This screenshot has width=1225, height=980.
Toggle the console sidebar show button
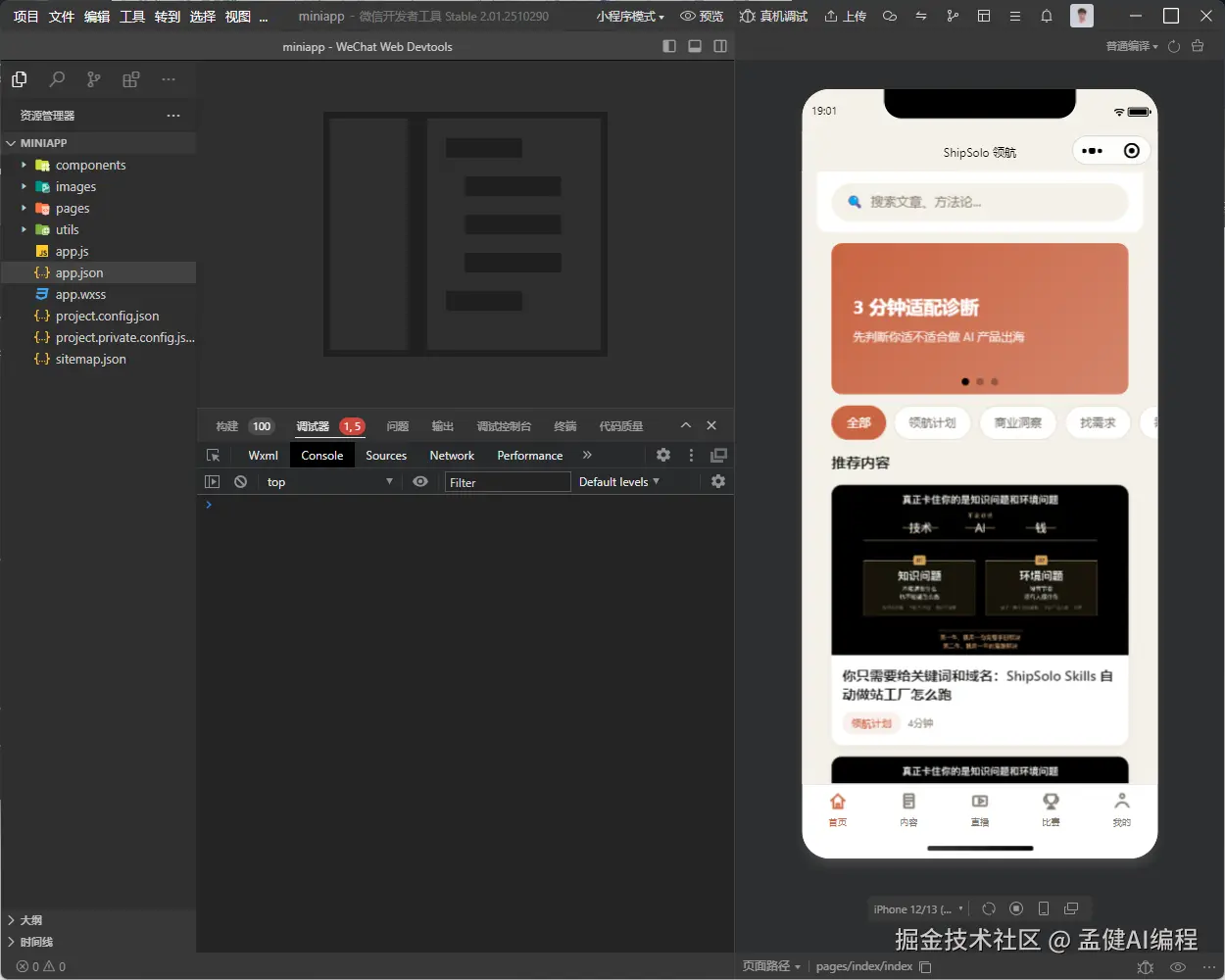212,481
